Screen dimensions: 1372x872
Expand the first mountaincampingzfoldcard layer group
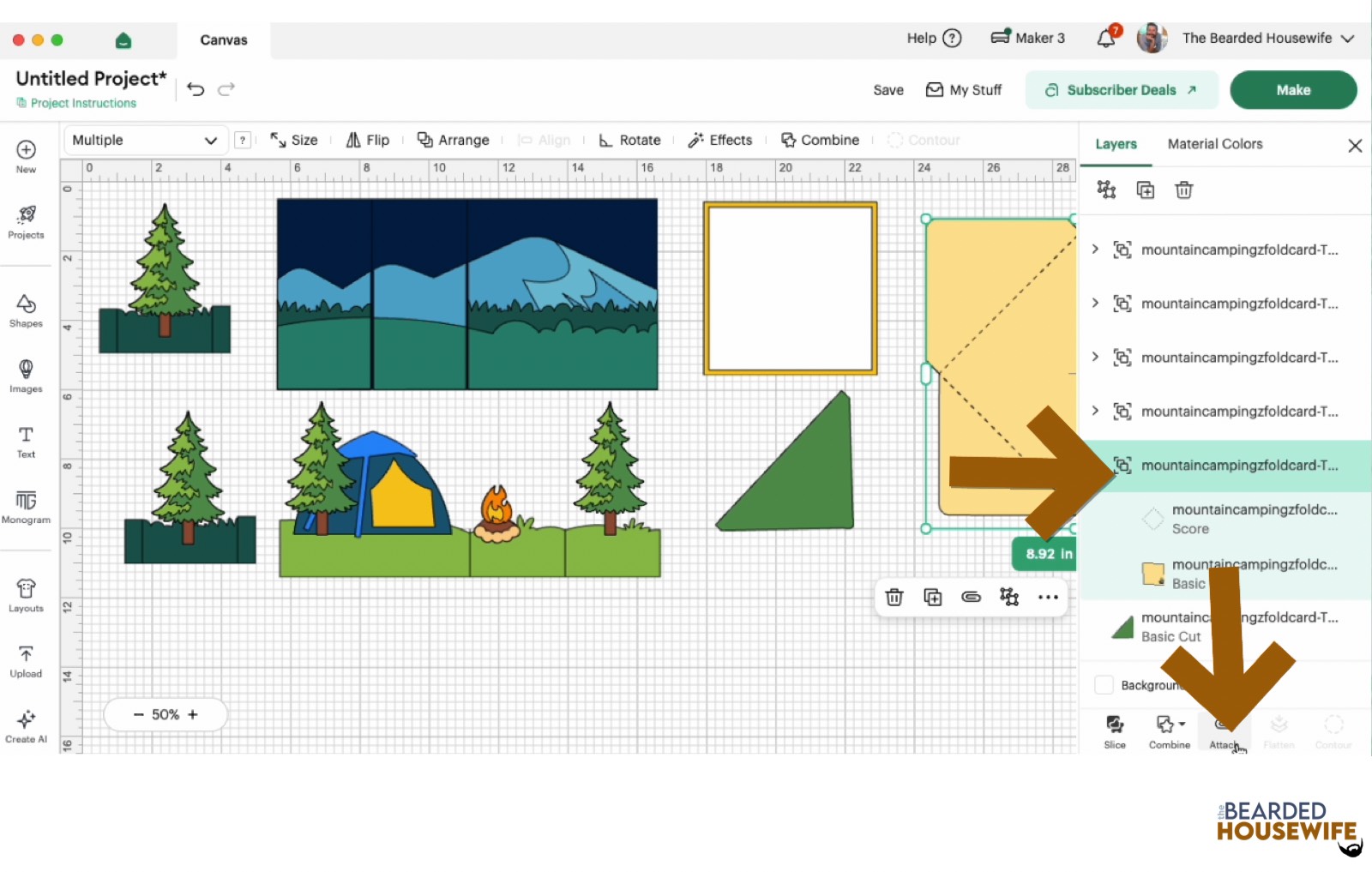(x=1095, y=250)
